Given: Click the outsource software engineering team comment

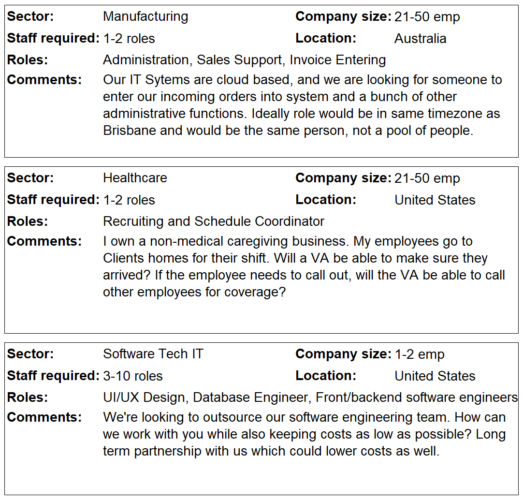Looking at the screenshot, I should pos(304,434).
